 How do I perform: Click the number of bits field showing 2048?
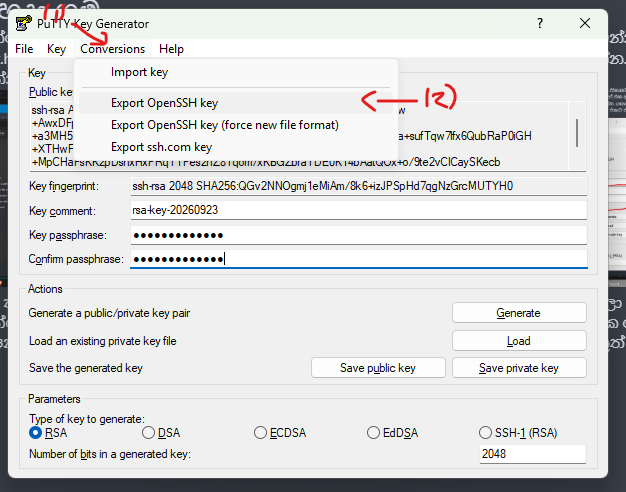tap(533, 454)
